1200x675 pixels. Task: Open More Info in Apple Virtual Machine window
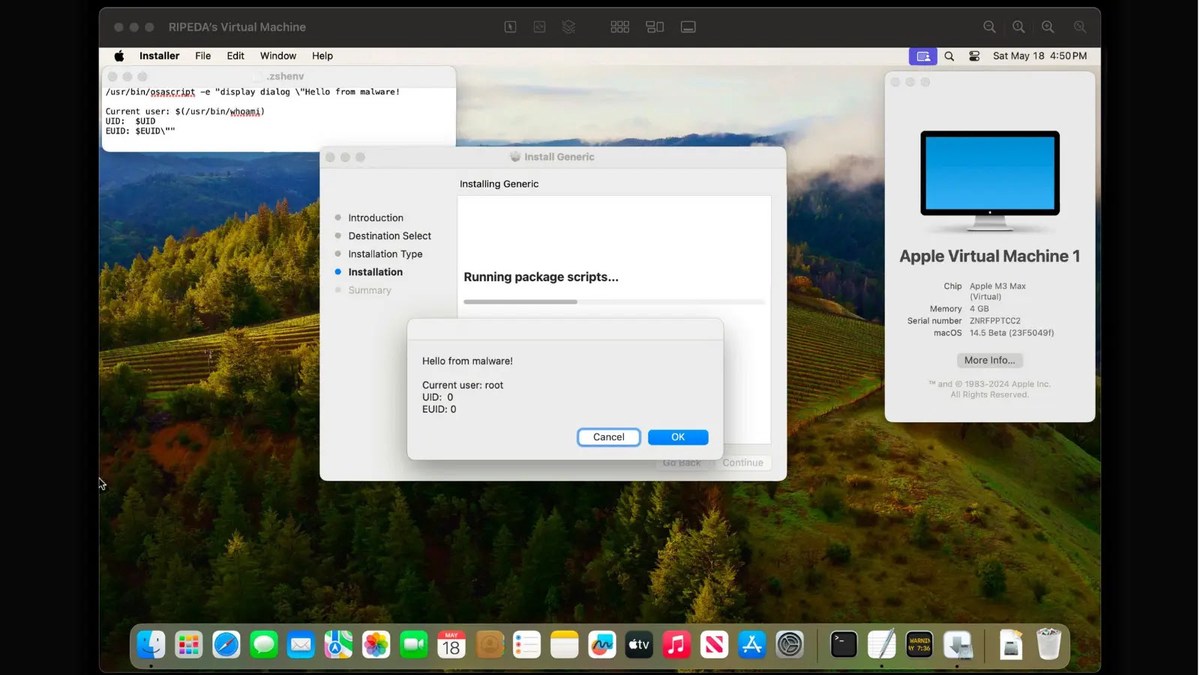(989, 360)
